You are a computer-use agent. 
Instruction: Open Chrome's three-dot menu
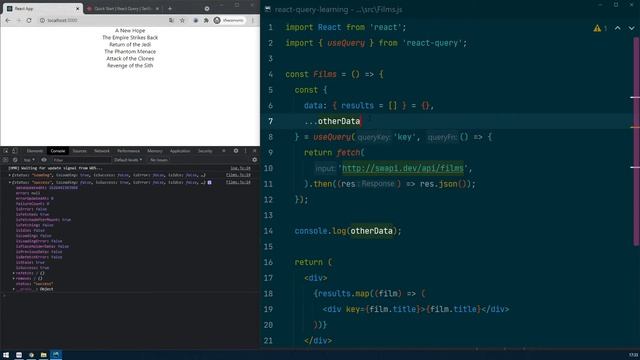point(253,20)
